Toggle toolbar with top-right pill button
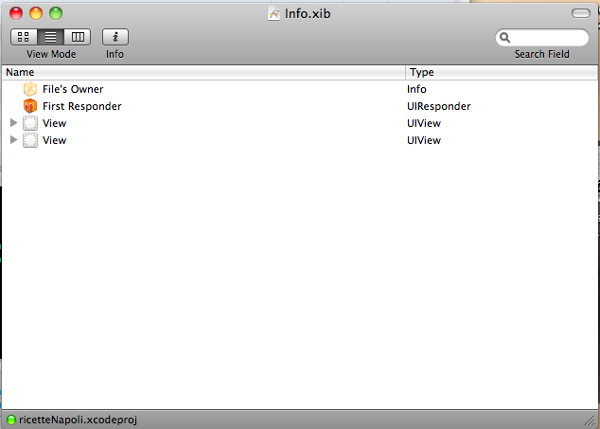 point(580,13)
